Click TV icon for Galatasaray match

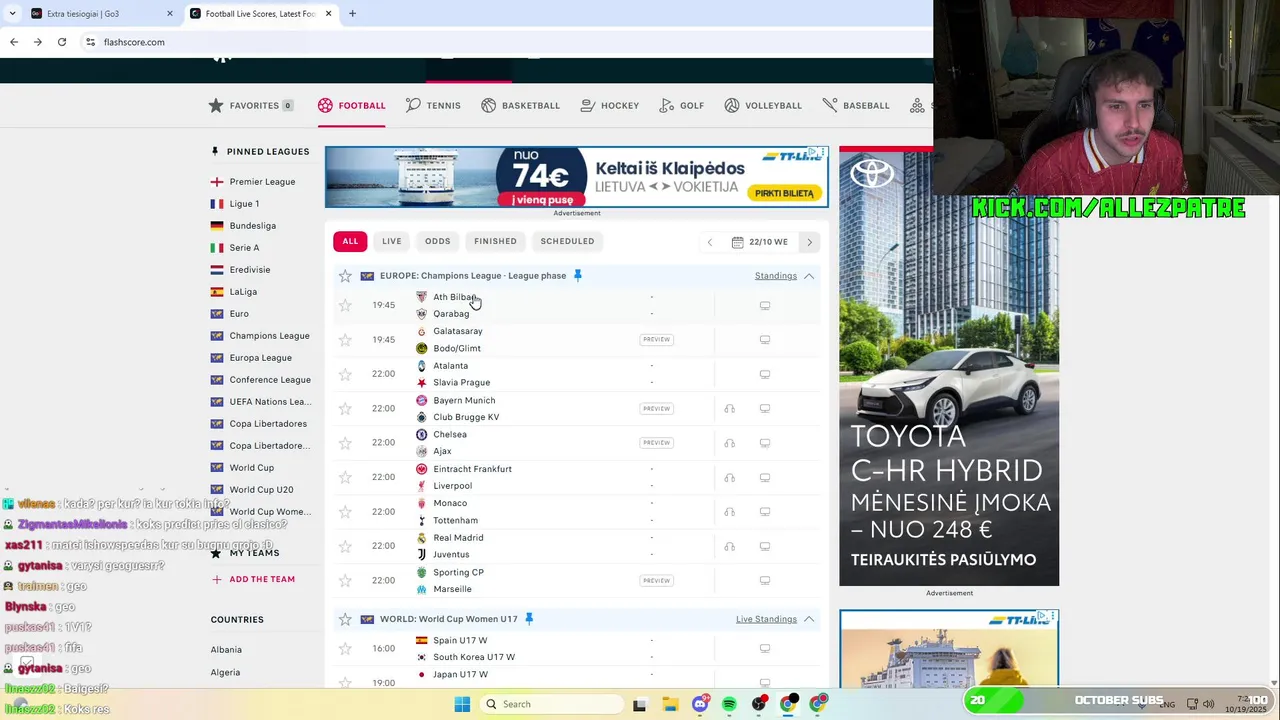pos(765,340)
